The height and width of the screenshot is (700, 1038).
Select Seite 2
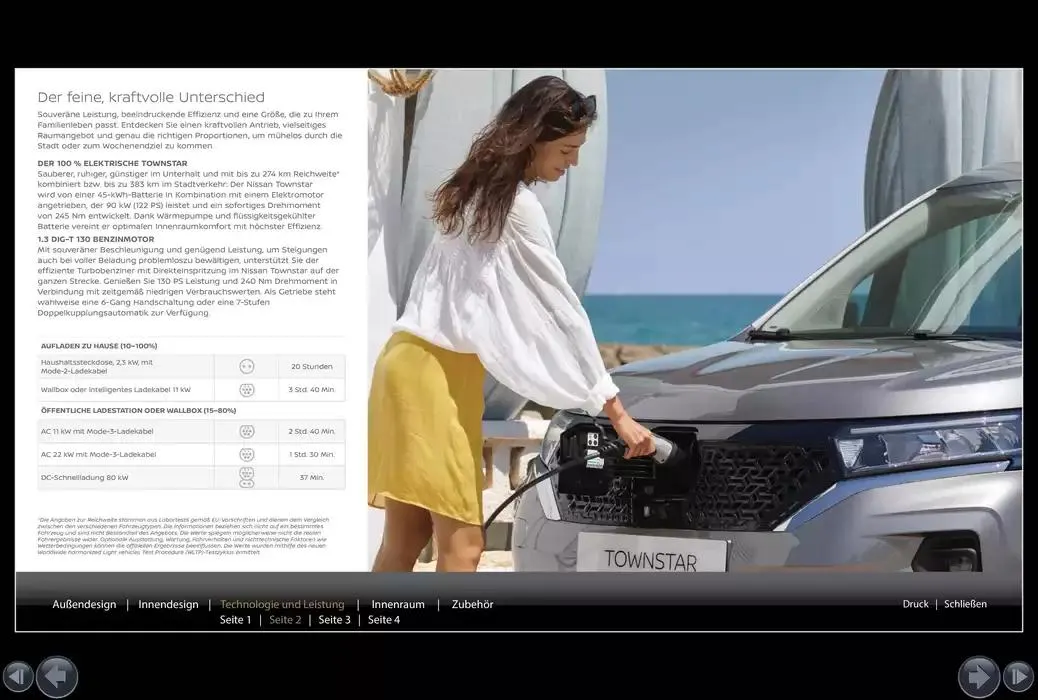[286, 619]
